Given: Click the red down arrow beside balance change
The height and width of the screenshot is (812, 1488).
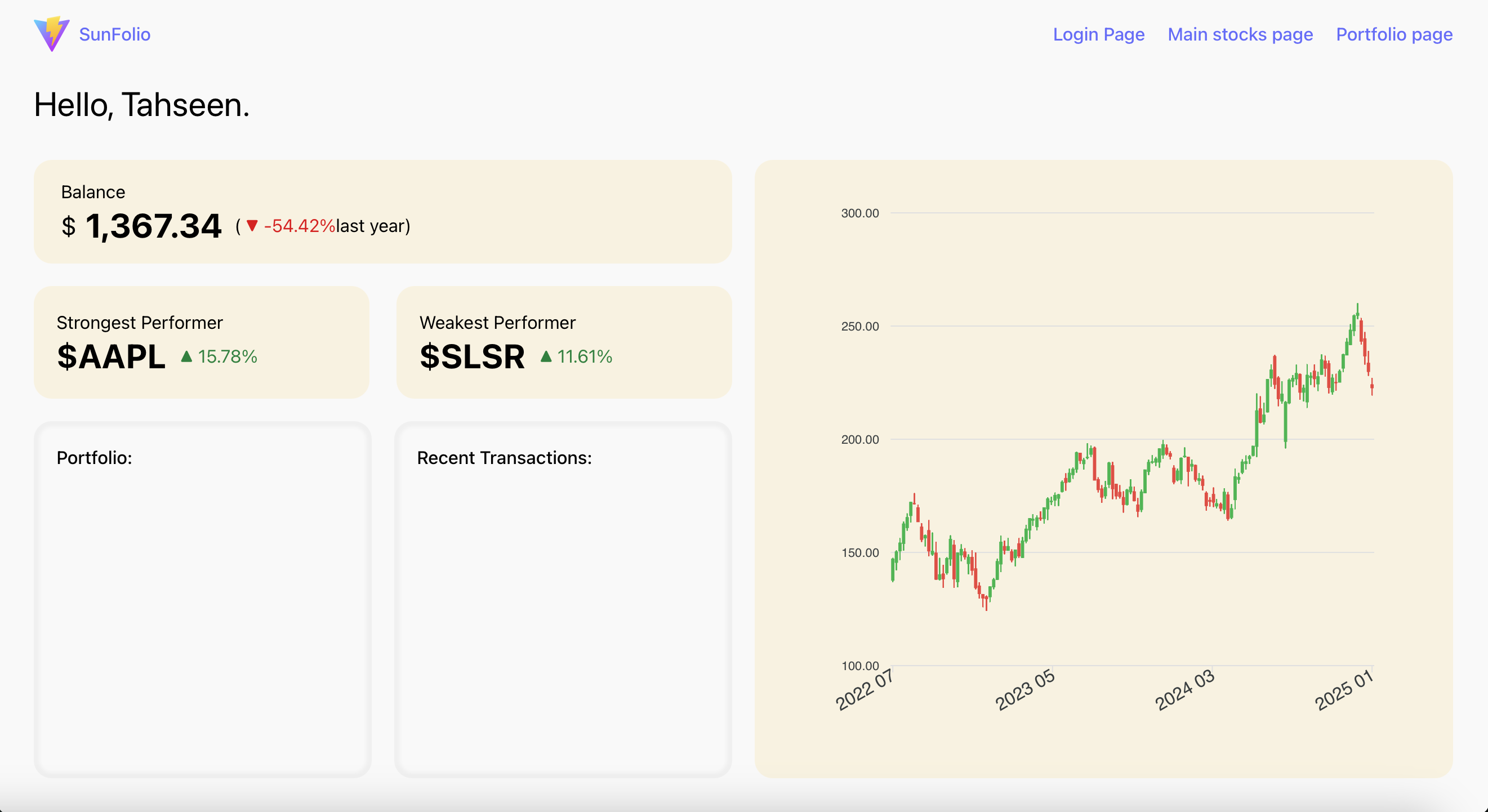Looking at the screenshot, I should coord(252,225).
